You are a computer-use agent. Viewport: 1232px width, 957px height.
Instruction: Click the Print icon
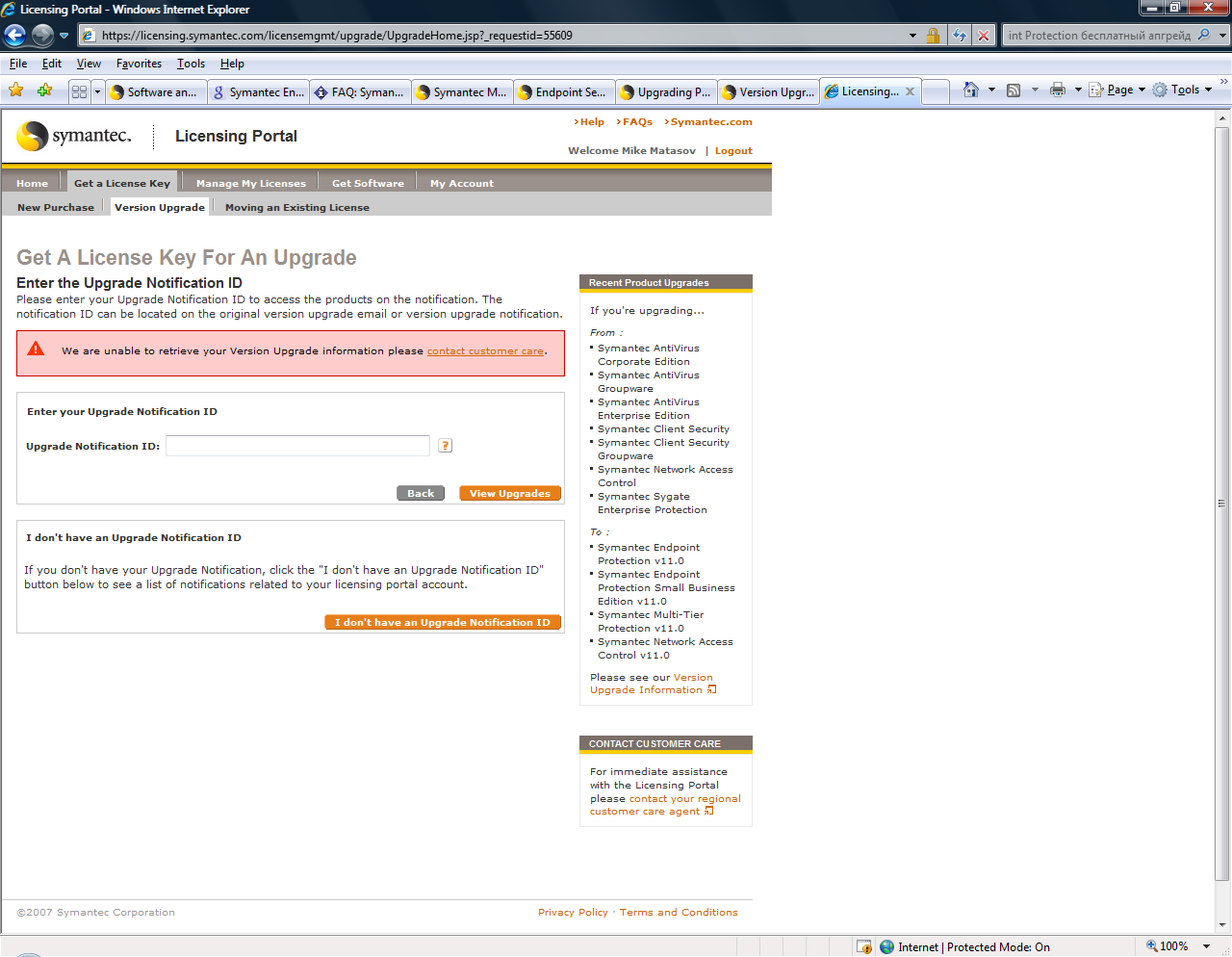coord(1058,90)
